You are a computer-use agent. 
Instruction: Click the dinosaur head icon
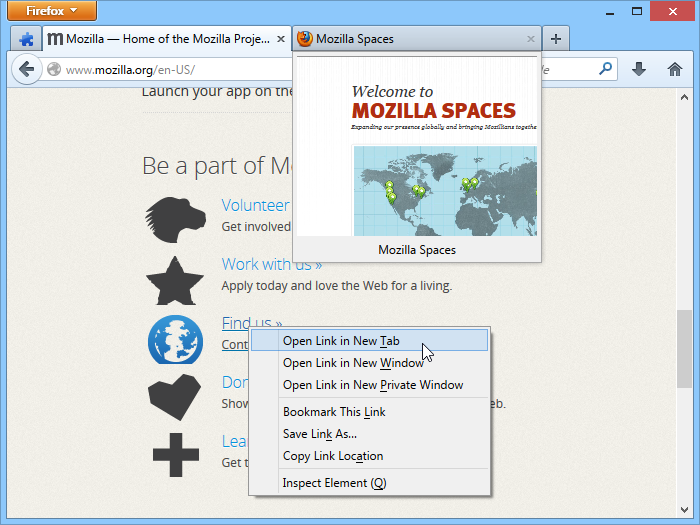click(x=175, y=220)
